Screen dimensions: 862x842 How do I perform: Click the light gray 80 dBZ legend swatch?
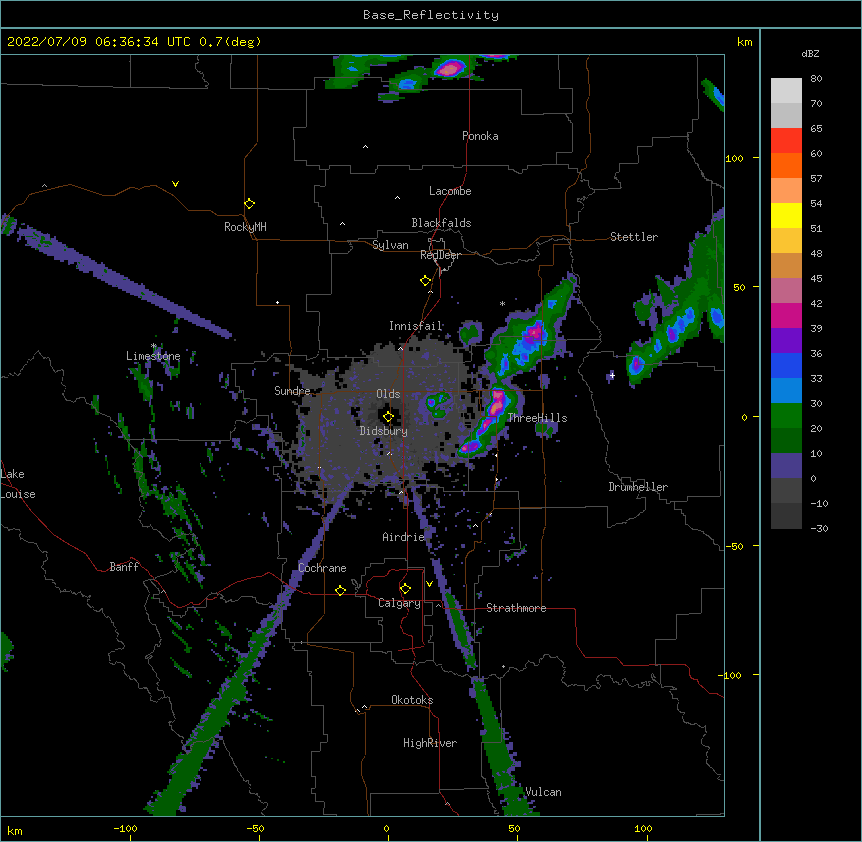(x=786, y=91)
